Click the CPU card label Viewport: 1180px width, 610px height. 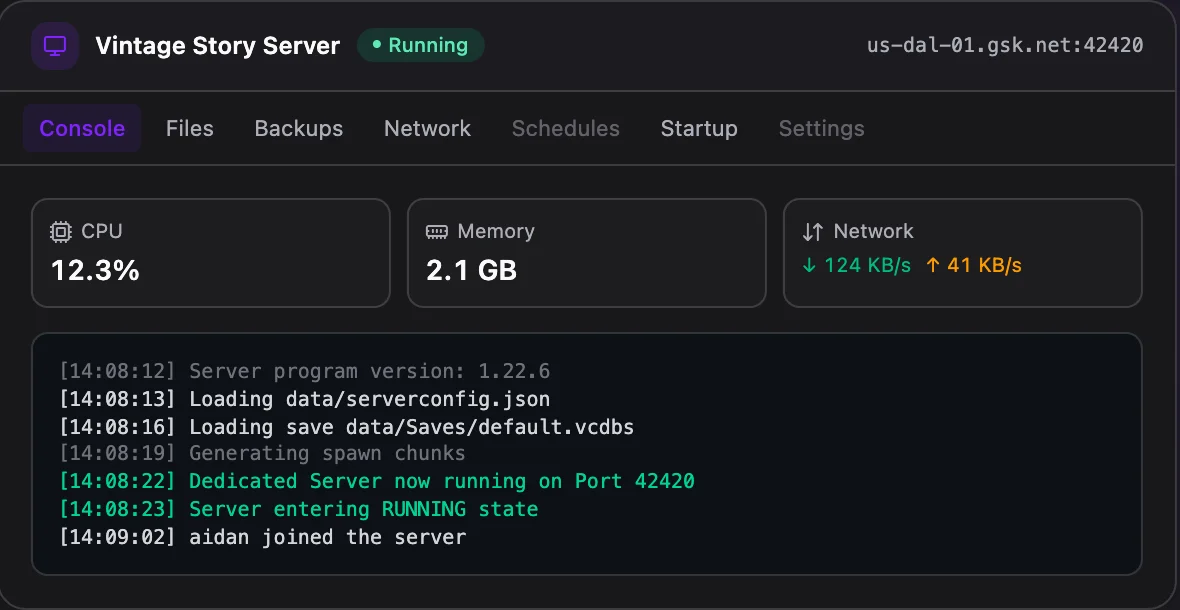(102, 232)
